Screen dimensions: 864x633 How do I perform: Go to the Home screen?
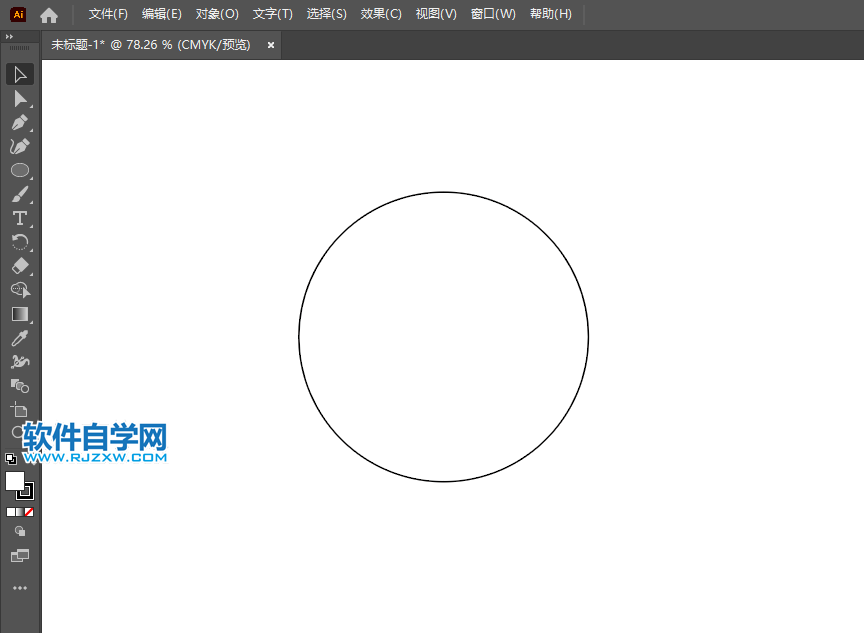[x=49, y=13]
